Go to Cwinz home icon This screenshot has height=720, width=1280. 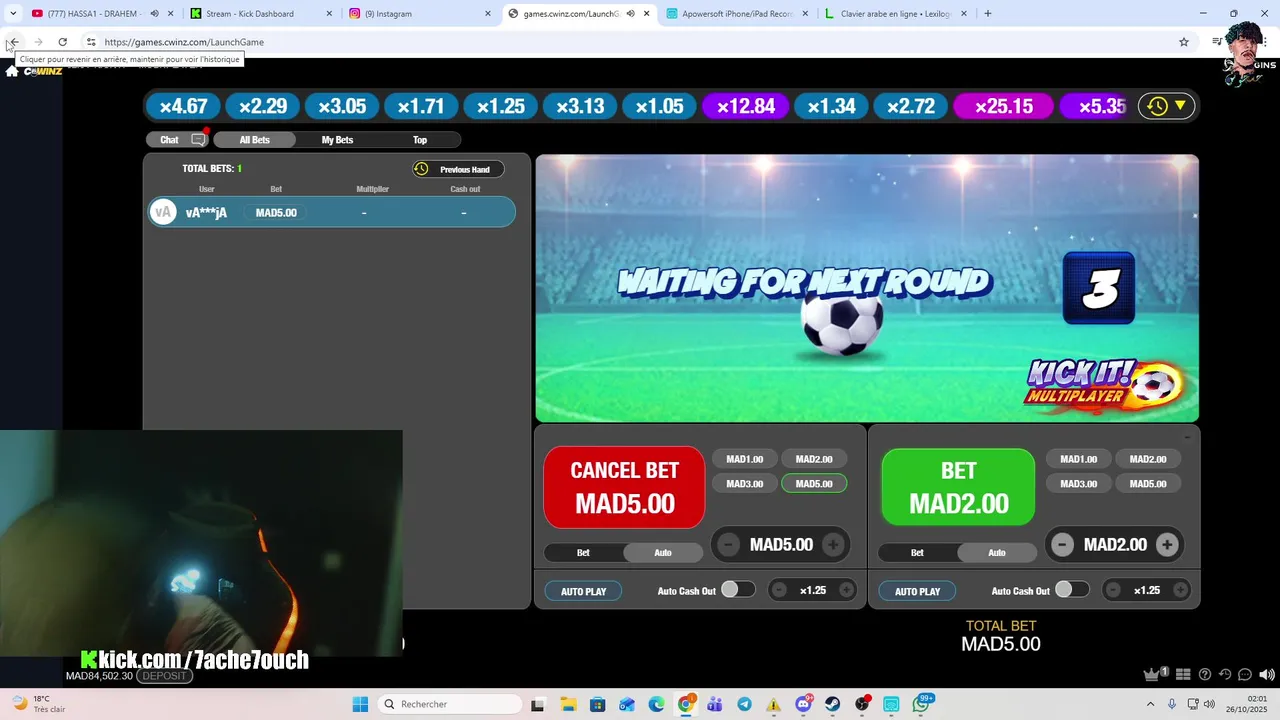[x=12, y=71]
